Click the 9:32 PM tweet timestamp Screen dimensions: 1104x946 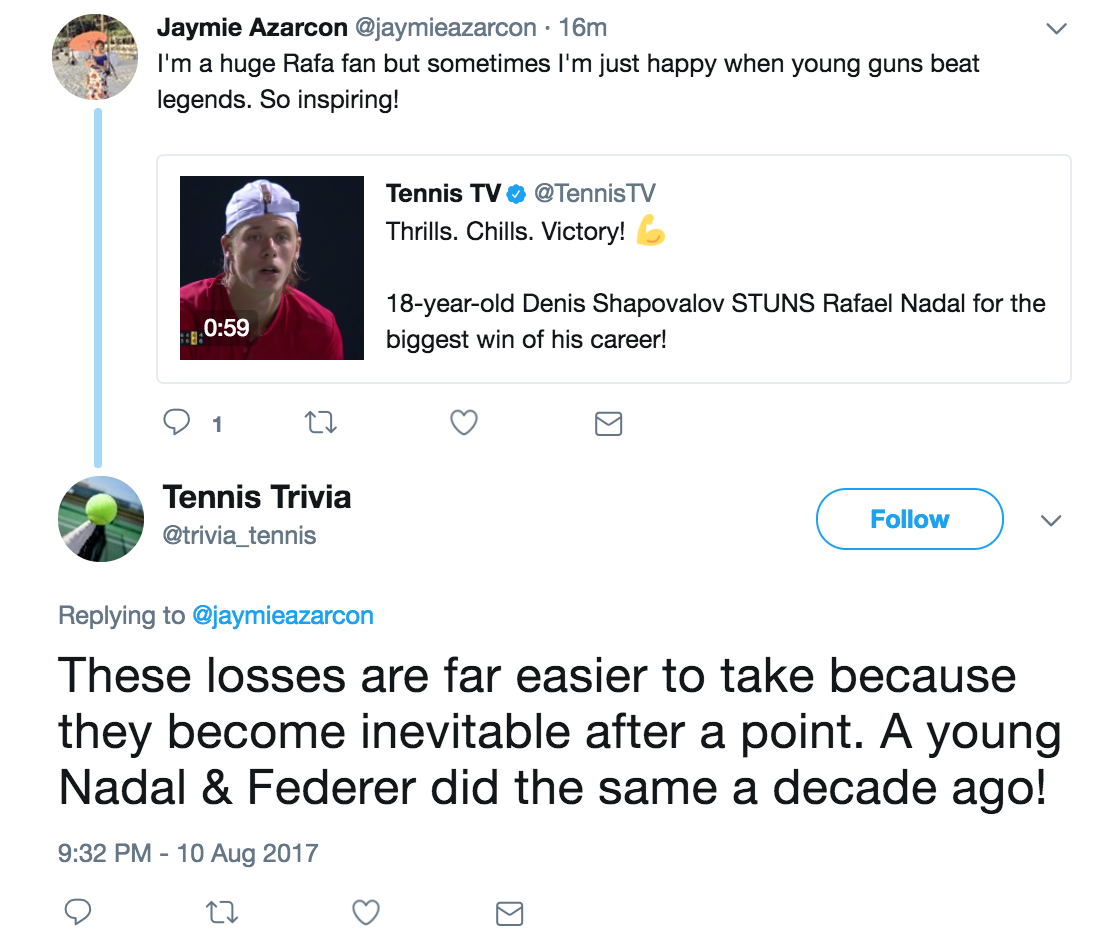(188, 853)
